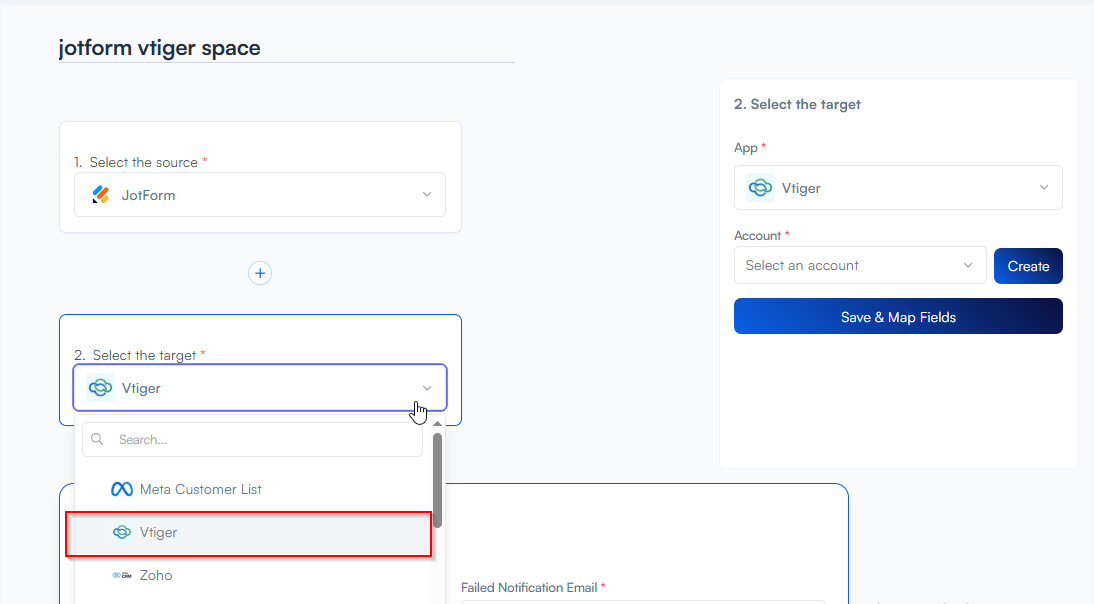Click the plus icon between steps
The image size is (1094, 604).
point(260,273)
